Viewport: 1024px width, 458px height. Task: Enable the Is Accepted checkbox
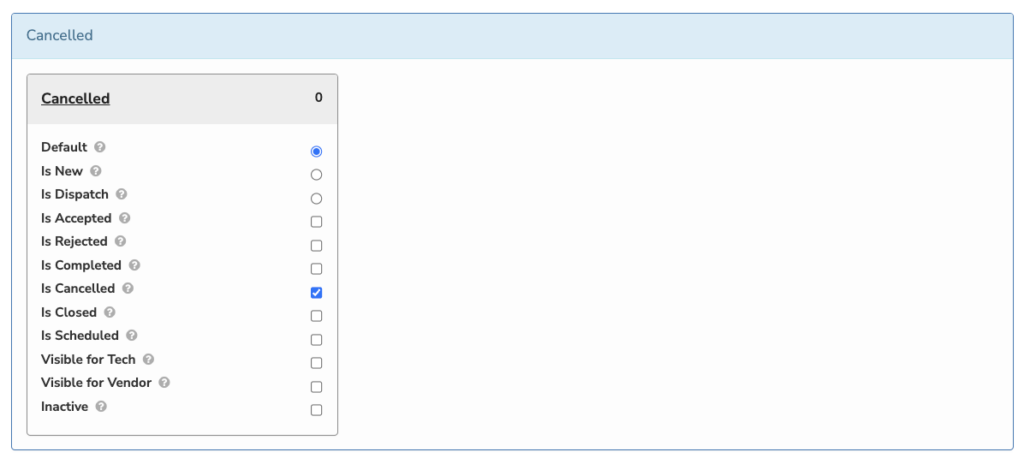point(316,222)
